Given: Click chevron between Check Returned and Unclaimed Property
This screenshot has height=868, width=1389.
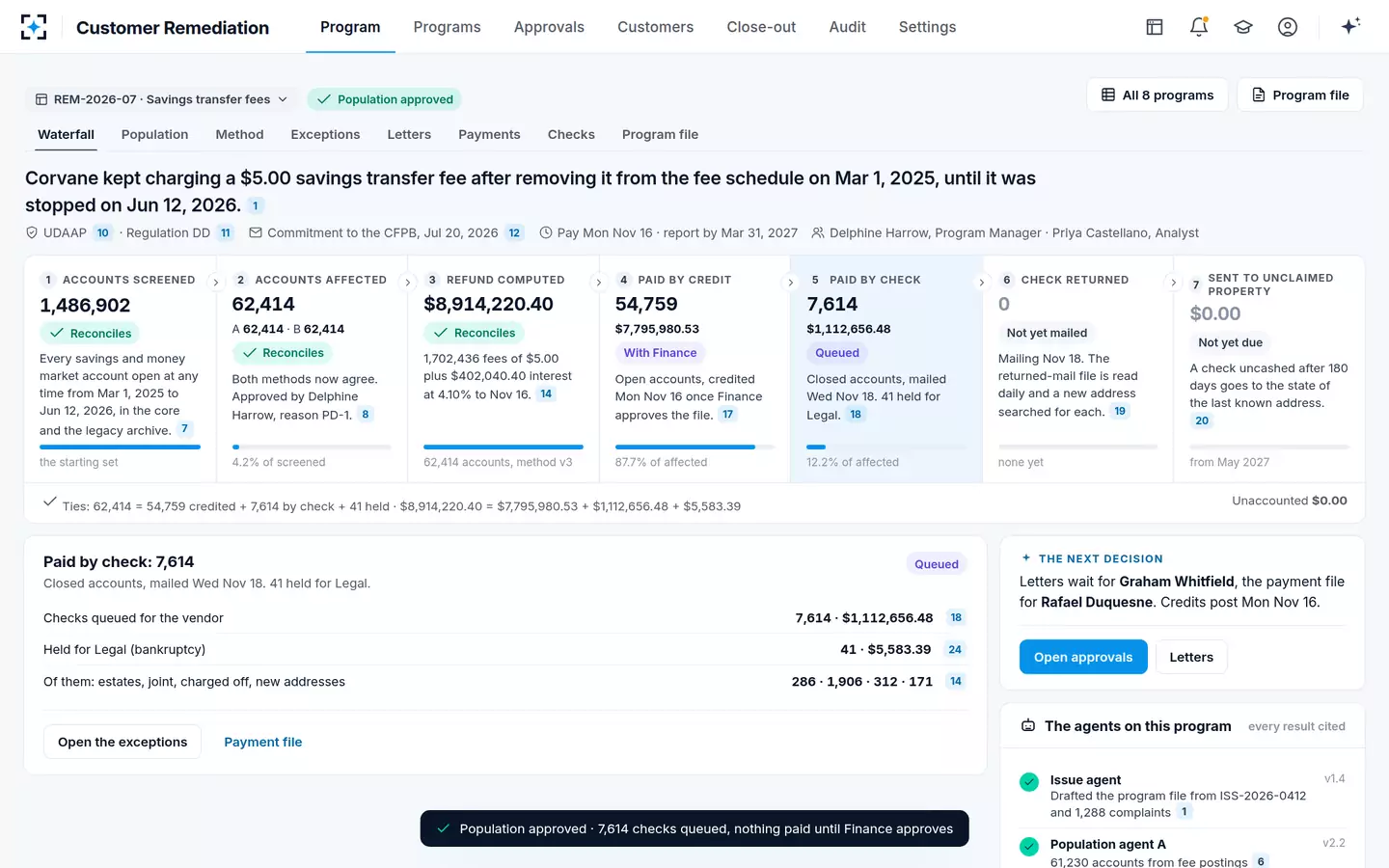Looking at the screenshot, I should [1174, 283].
